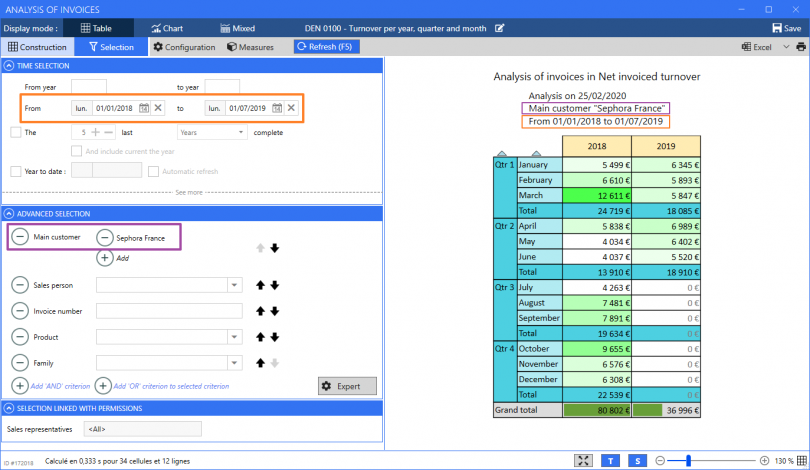This screenshot has height=470, width=810.
Task: Click the From year input field
Action: coord(89,87)
